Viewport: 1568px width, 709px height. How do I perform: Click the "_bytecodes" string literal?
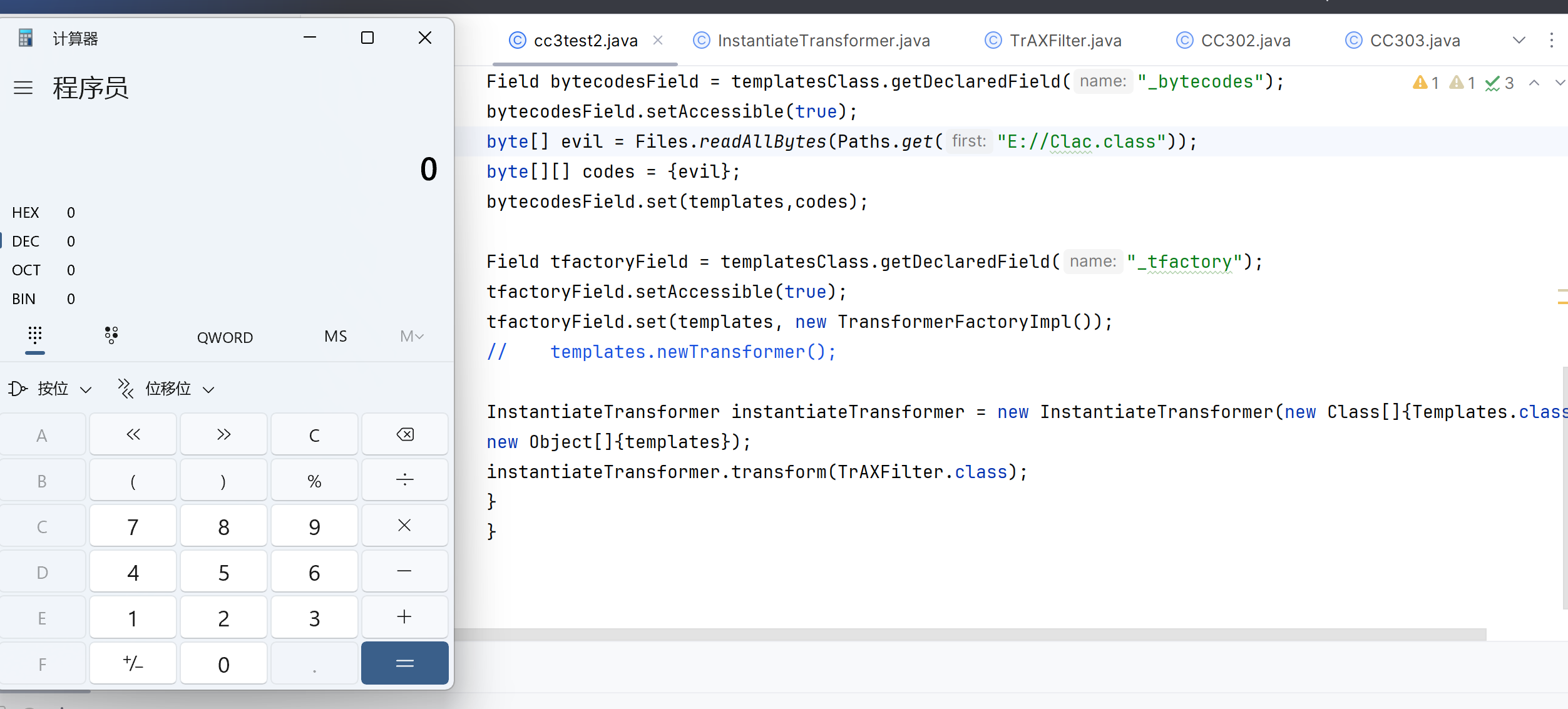point(1201,81)
